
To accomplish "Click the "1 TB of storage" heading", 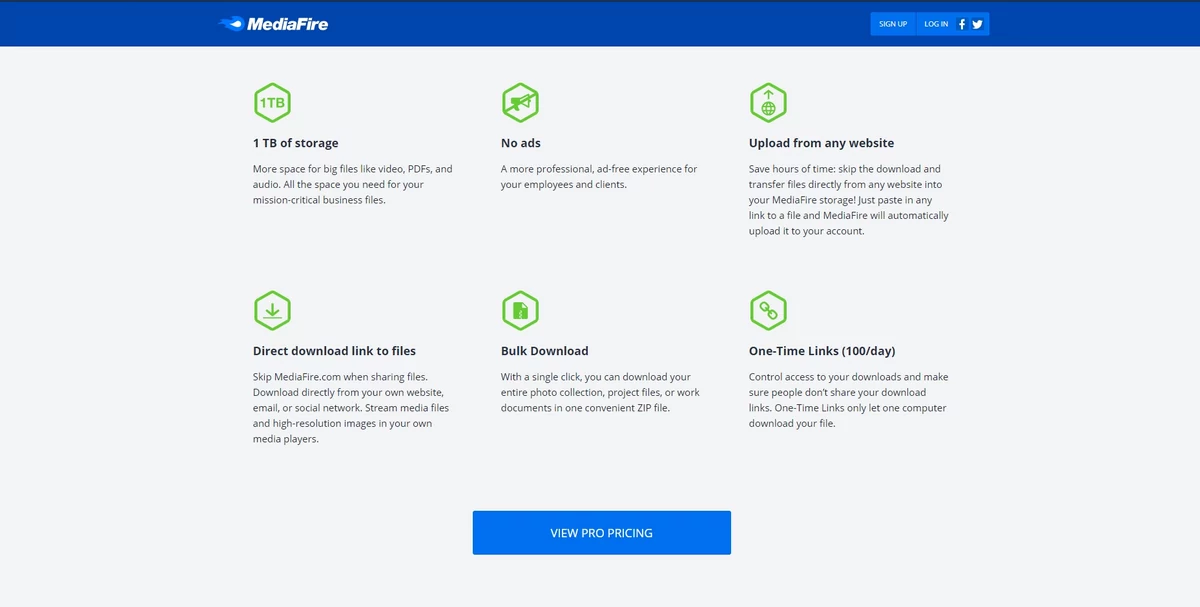I will pos(296,143).
